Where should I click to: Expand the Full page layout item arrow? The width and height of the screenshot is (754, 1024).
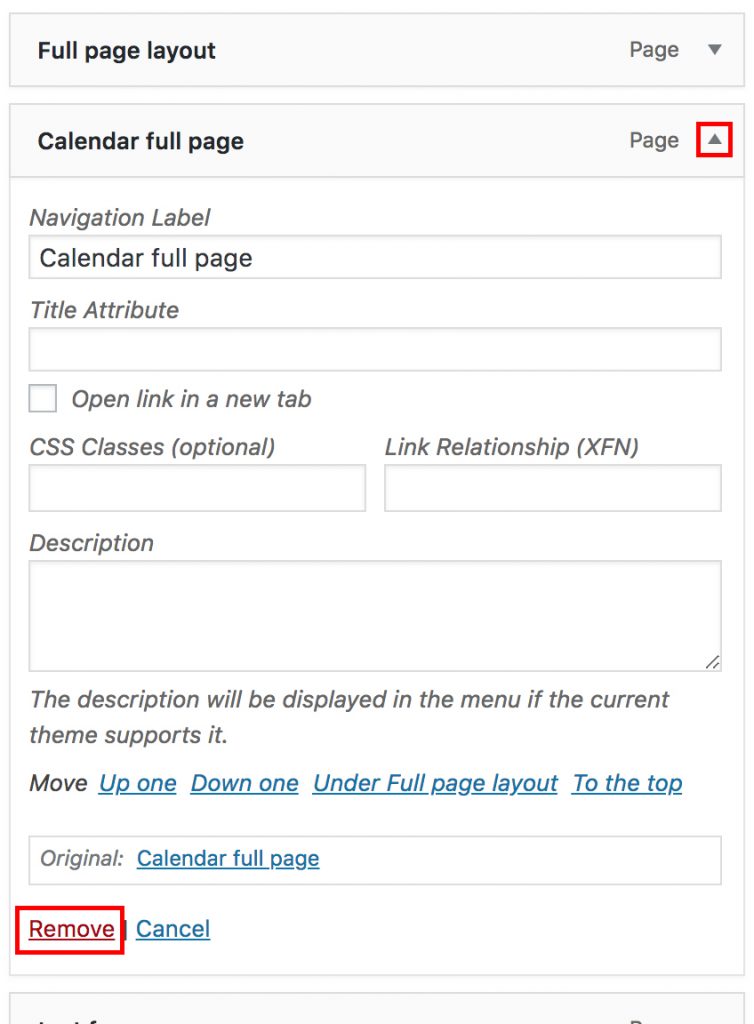pos(714,50)
